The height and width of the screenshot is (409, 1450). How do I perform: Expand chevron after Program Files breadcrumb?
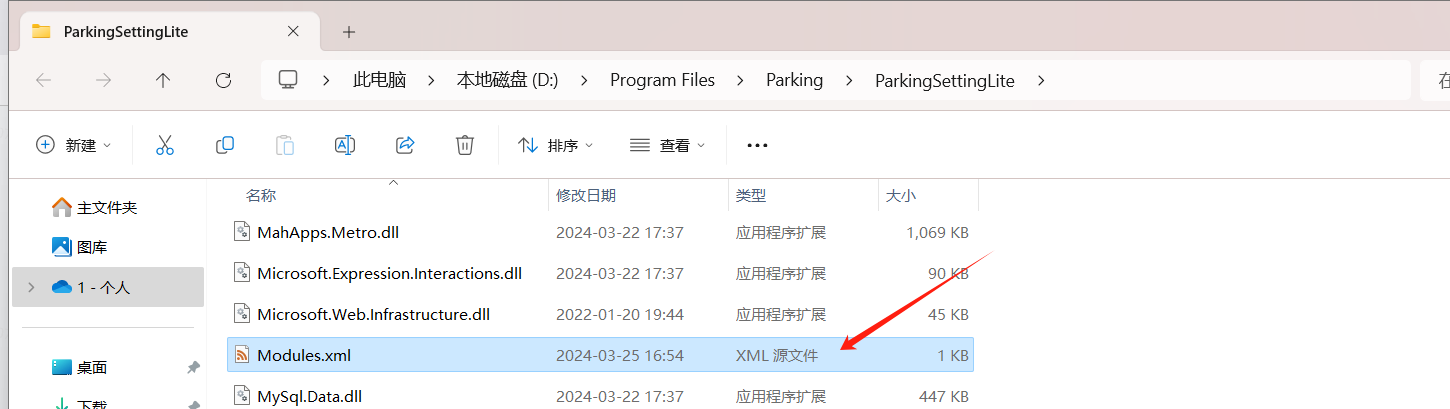740,81
